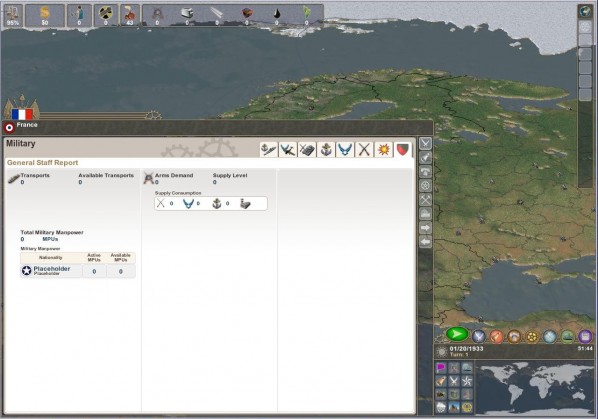Open the air production tab with wings and plane
The width and height of the screenshot is (598, 419).
[x=288, y=149]
